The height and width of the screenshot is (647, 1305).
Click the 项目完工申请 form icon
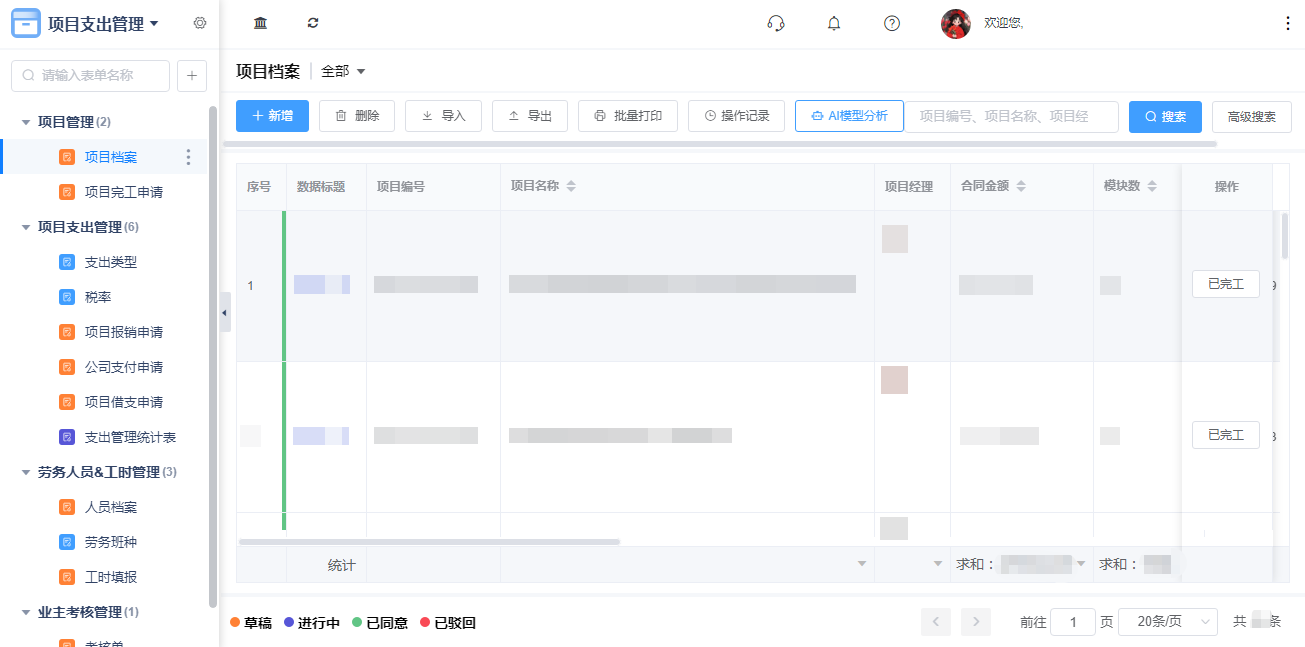coord(67,192)
